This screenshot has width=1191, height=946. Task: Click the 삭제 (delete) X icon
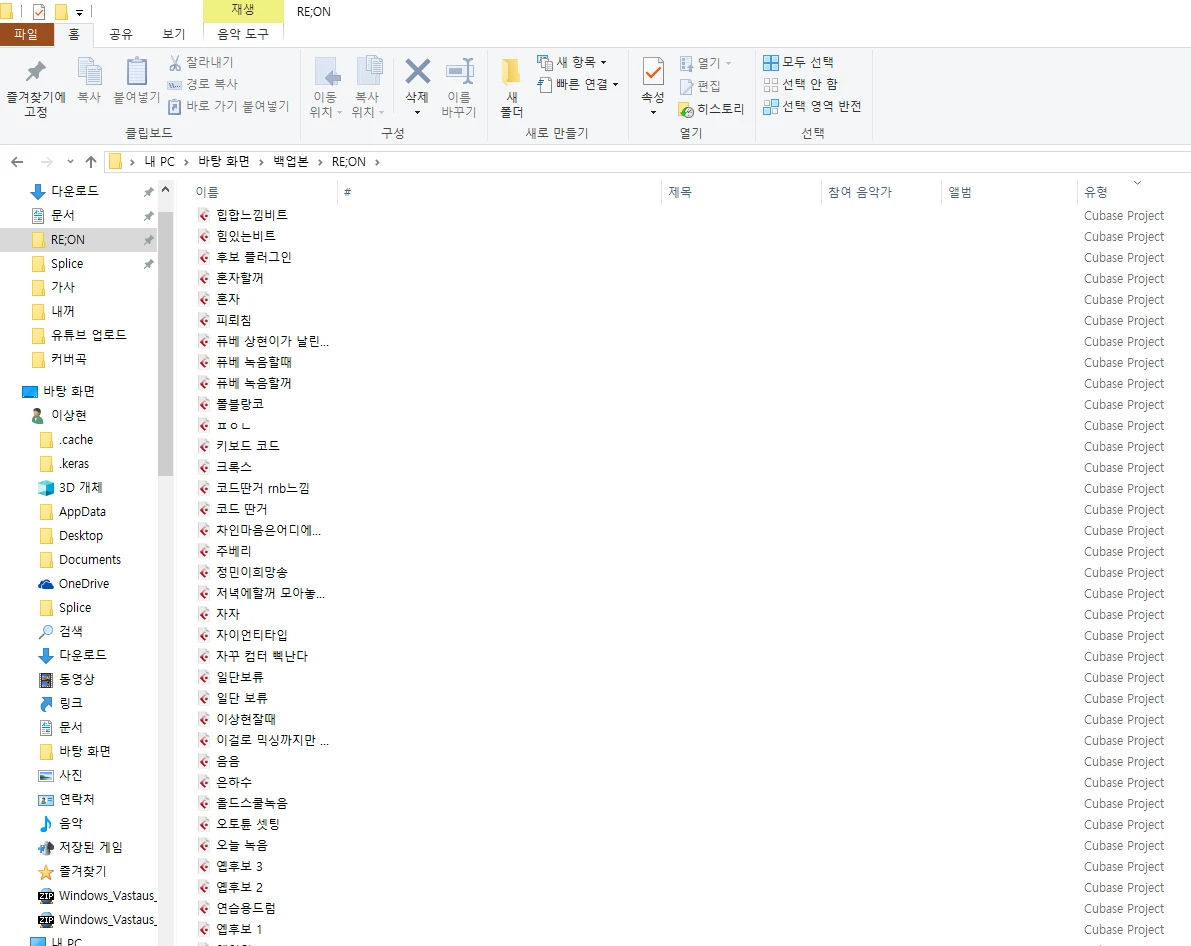417,72
